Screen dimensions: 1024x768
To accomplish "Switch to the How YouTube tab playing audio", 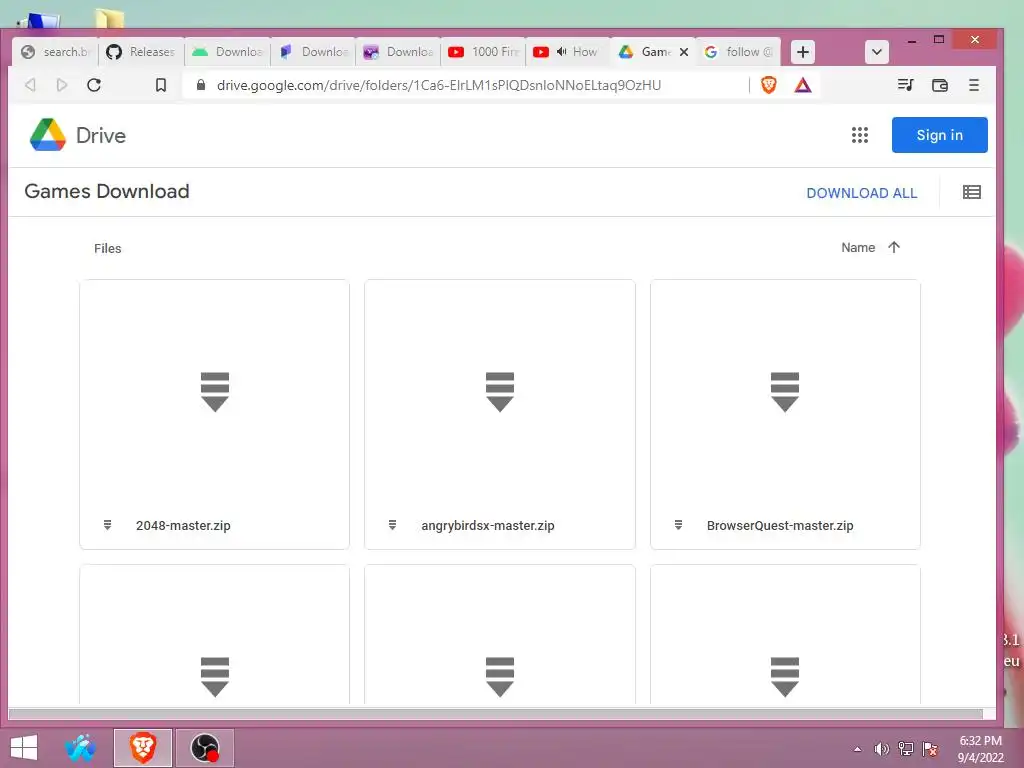I will (x=568, y=52).
